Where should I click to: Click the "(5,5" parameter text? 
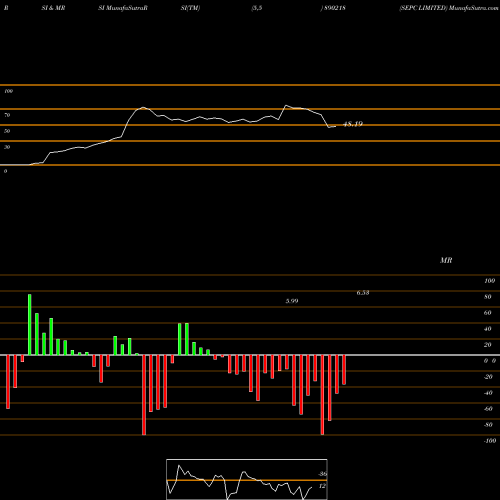tap(257, 8)
